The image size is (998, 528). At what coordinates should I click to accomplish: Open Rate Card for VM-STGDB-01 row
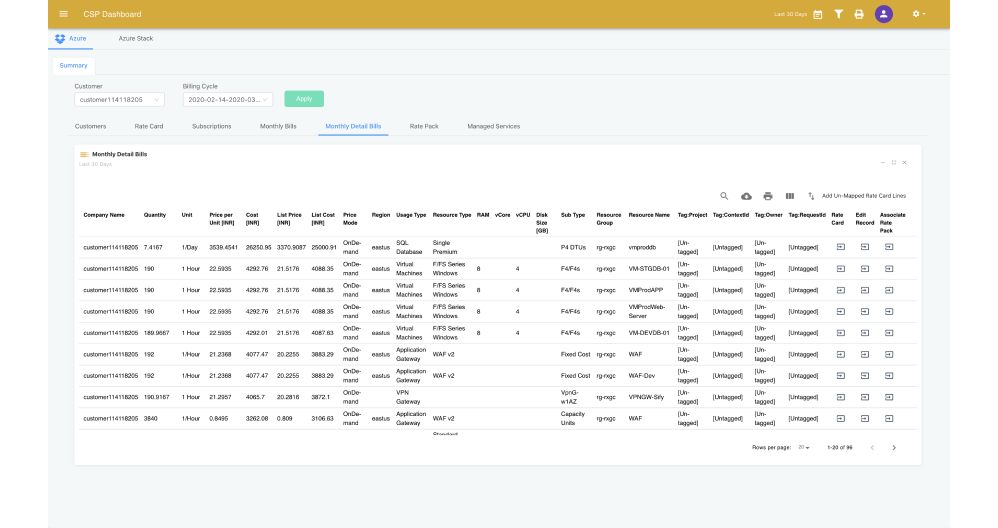pos(841,268)
